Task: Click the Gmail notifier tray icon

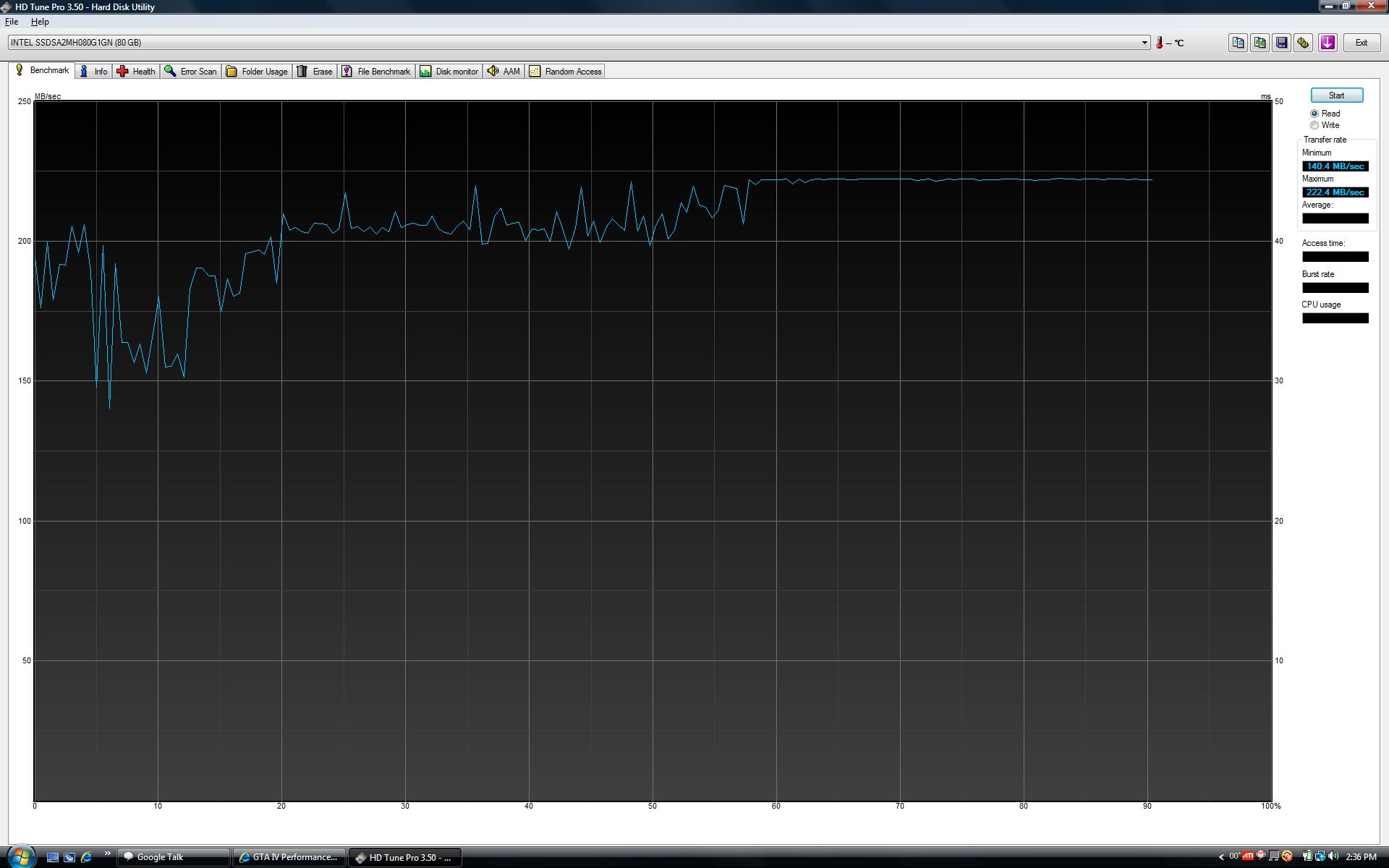Action: pyautogui.click(x=1261, y=856)
